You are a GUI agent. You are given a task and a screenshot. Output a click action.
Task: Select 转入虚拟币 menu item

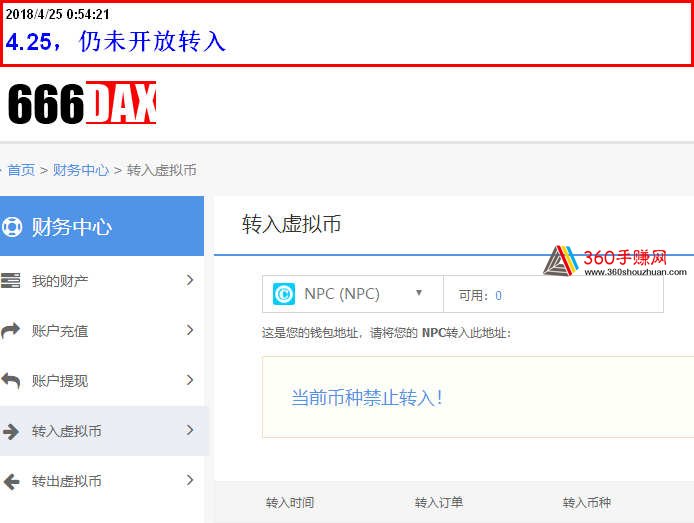point(104,431)
